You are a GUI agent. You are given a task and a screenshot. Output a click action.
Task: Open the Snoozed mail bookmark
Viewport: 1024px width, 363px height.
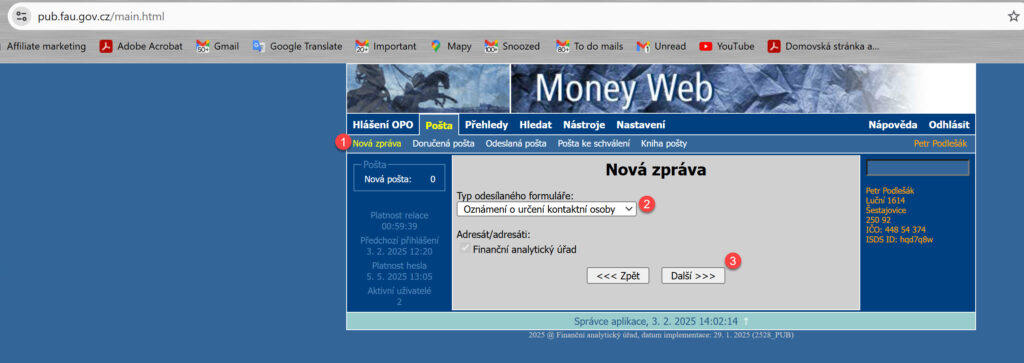pos(512,46)
